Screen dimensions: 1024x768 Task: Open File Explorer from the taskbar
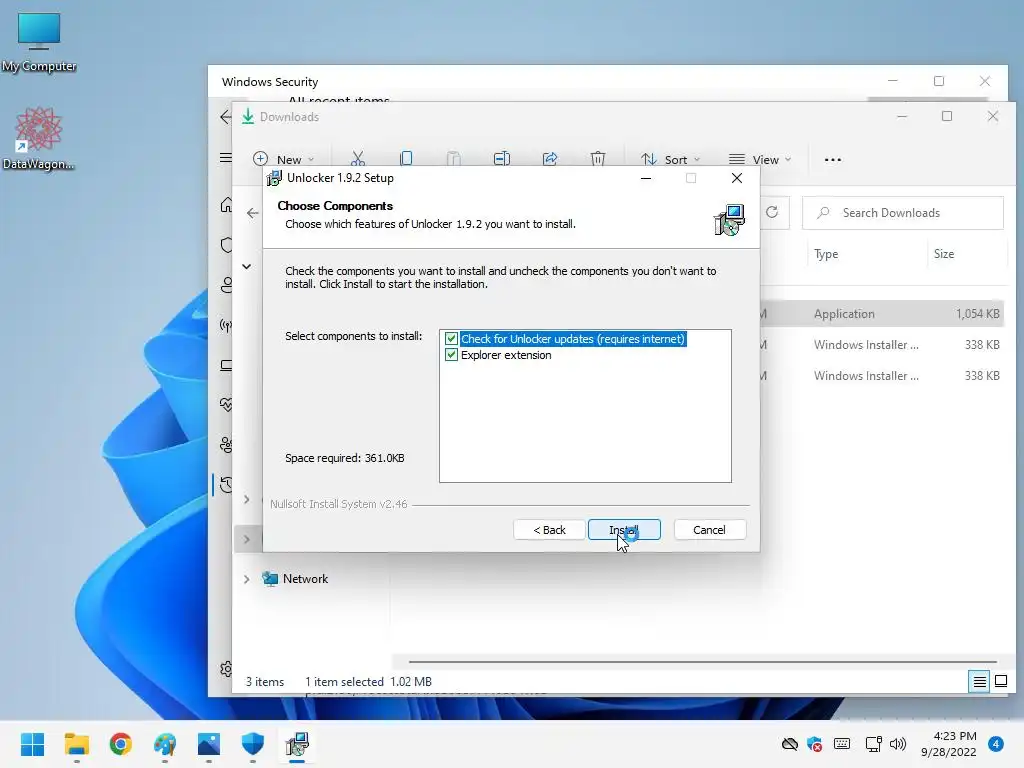pyautogui.click(x=76, y=744)
